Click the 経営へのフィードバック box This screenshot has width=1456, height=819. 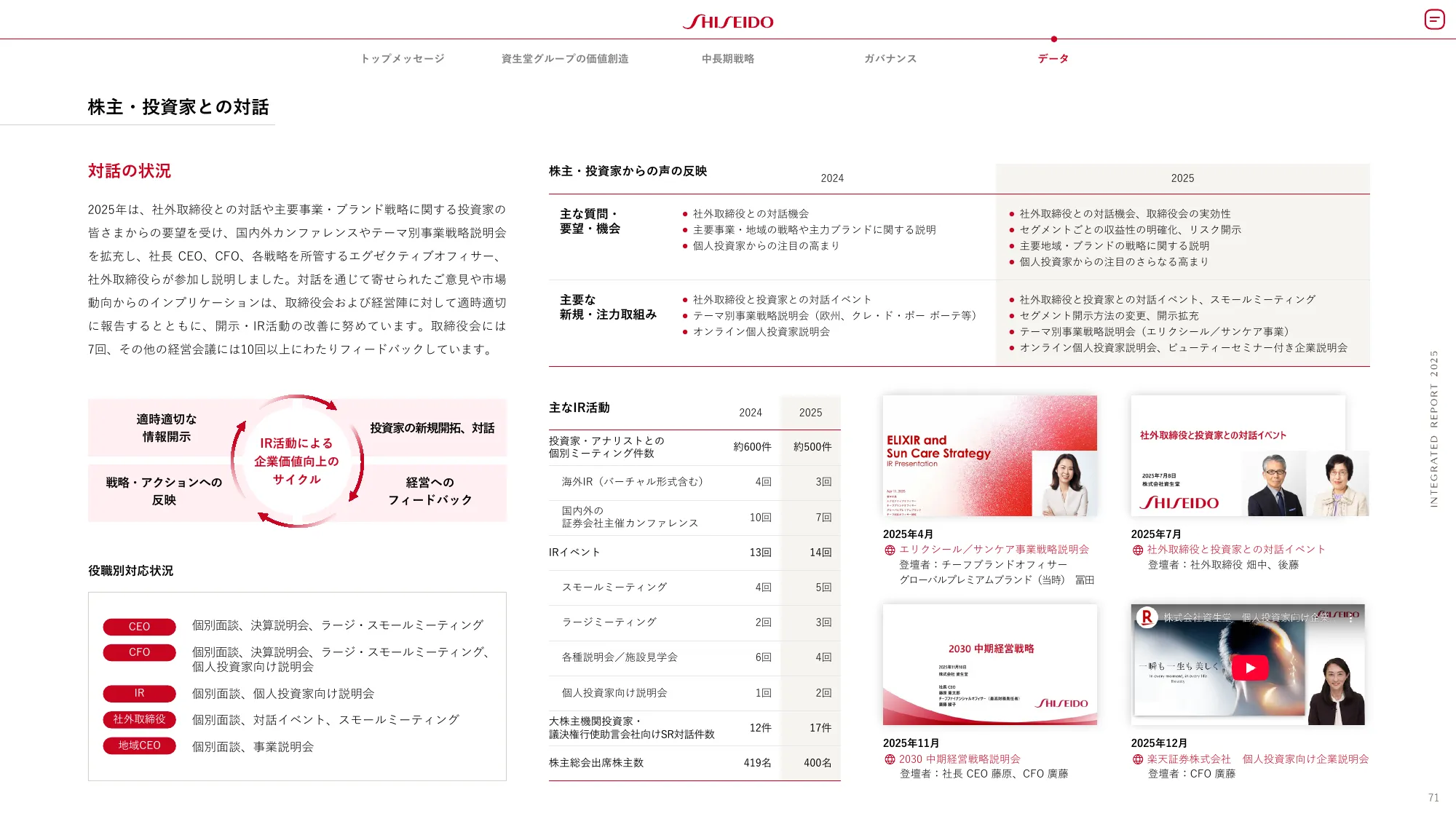[430, 491]
